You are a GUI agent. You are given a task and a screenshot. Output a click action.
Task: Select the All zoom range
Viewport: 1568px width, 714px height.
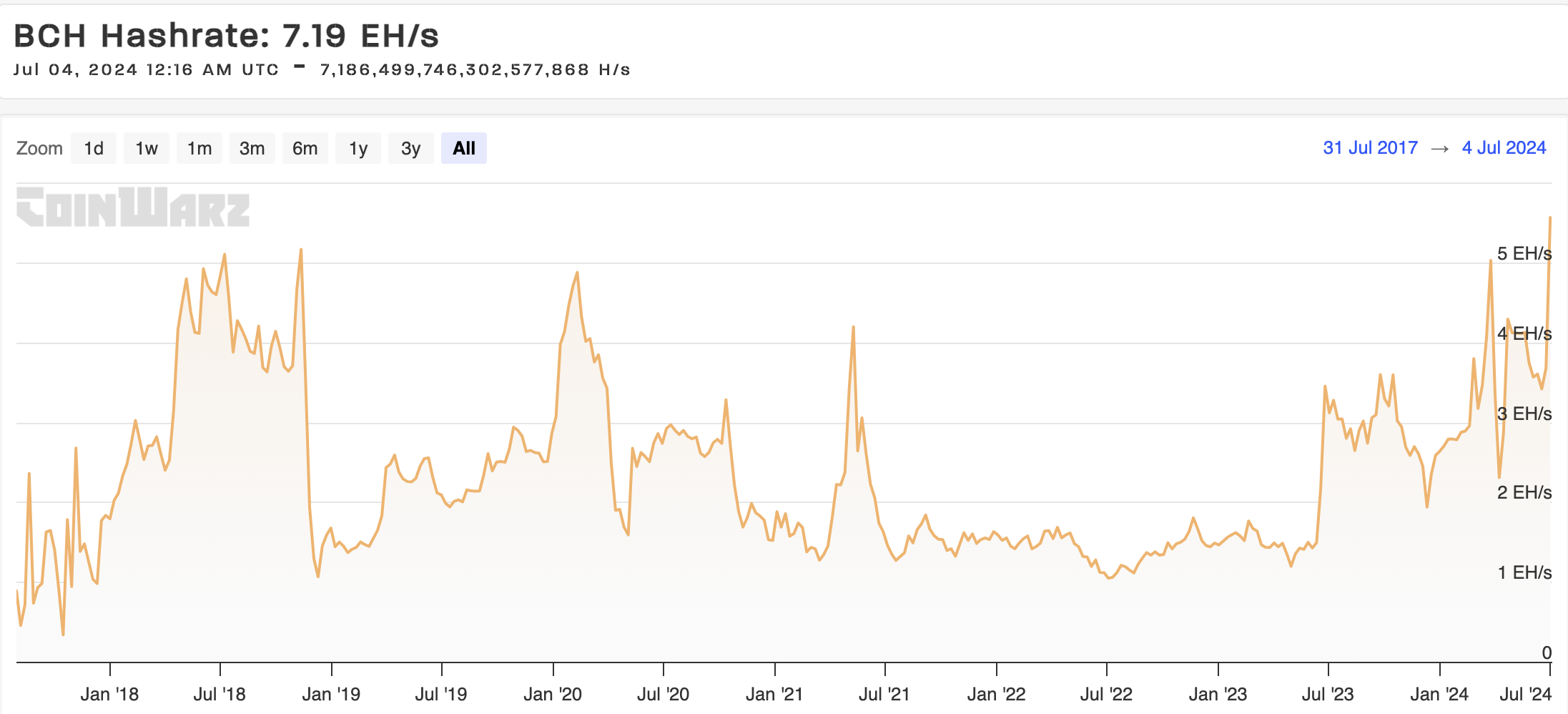(464, 148)
